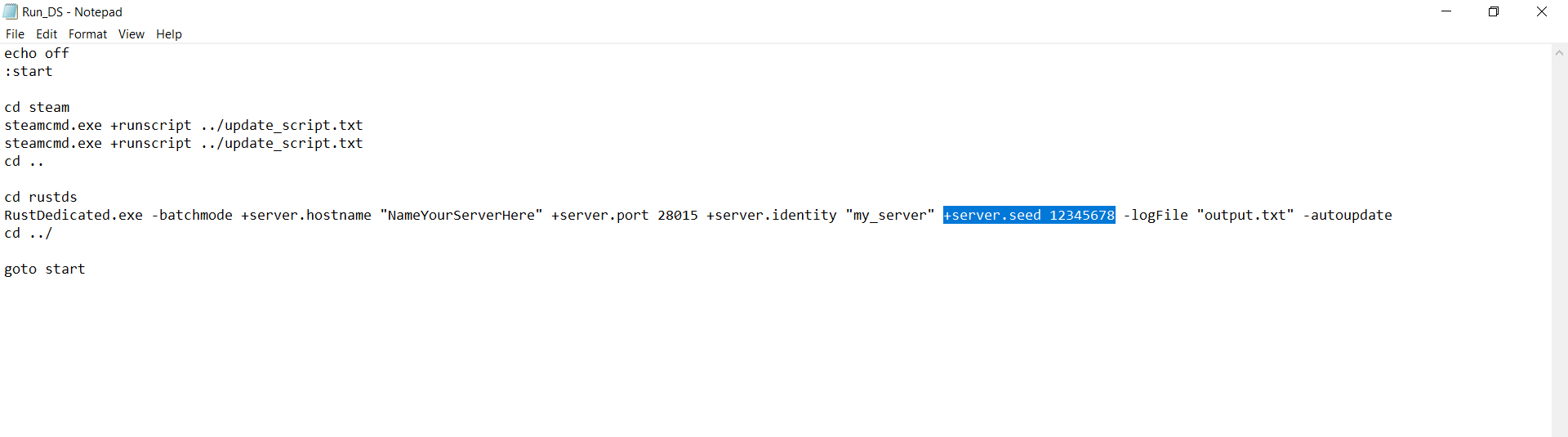Viewport: 1568px width, 437px height.
Task: Open the Help menu
Action: pyautogui.click(x=169, y=34)
